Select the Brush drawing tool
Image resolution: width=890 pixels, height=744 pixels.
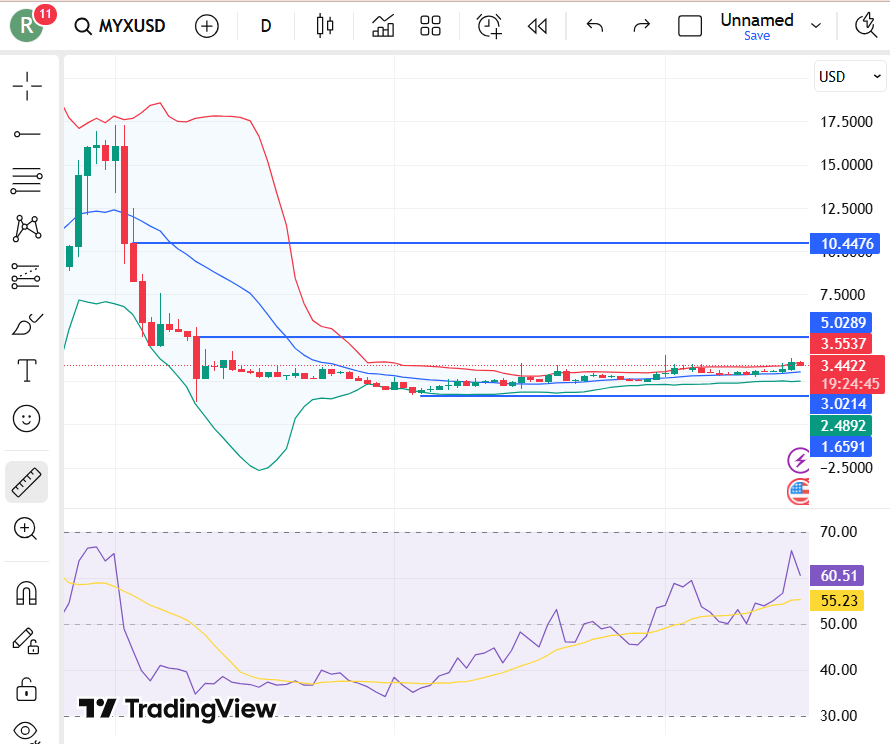(x=27, y=323)
